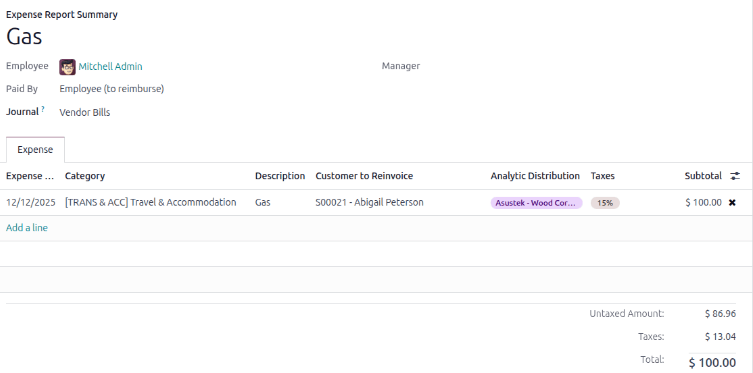Open the Journal help question mark
Image resolution: width=753 pixels, height=373 pixels.
[x=43, y=109]
